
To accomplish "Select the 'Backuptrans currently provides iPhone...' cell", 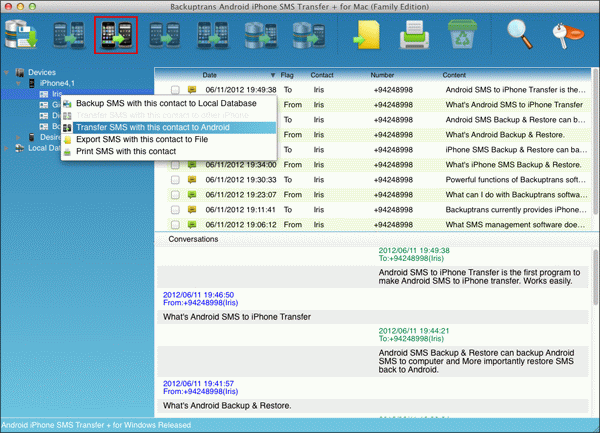I will pos(516,210).
